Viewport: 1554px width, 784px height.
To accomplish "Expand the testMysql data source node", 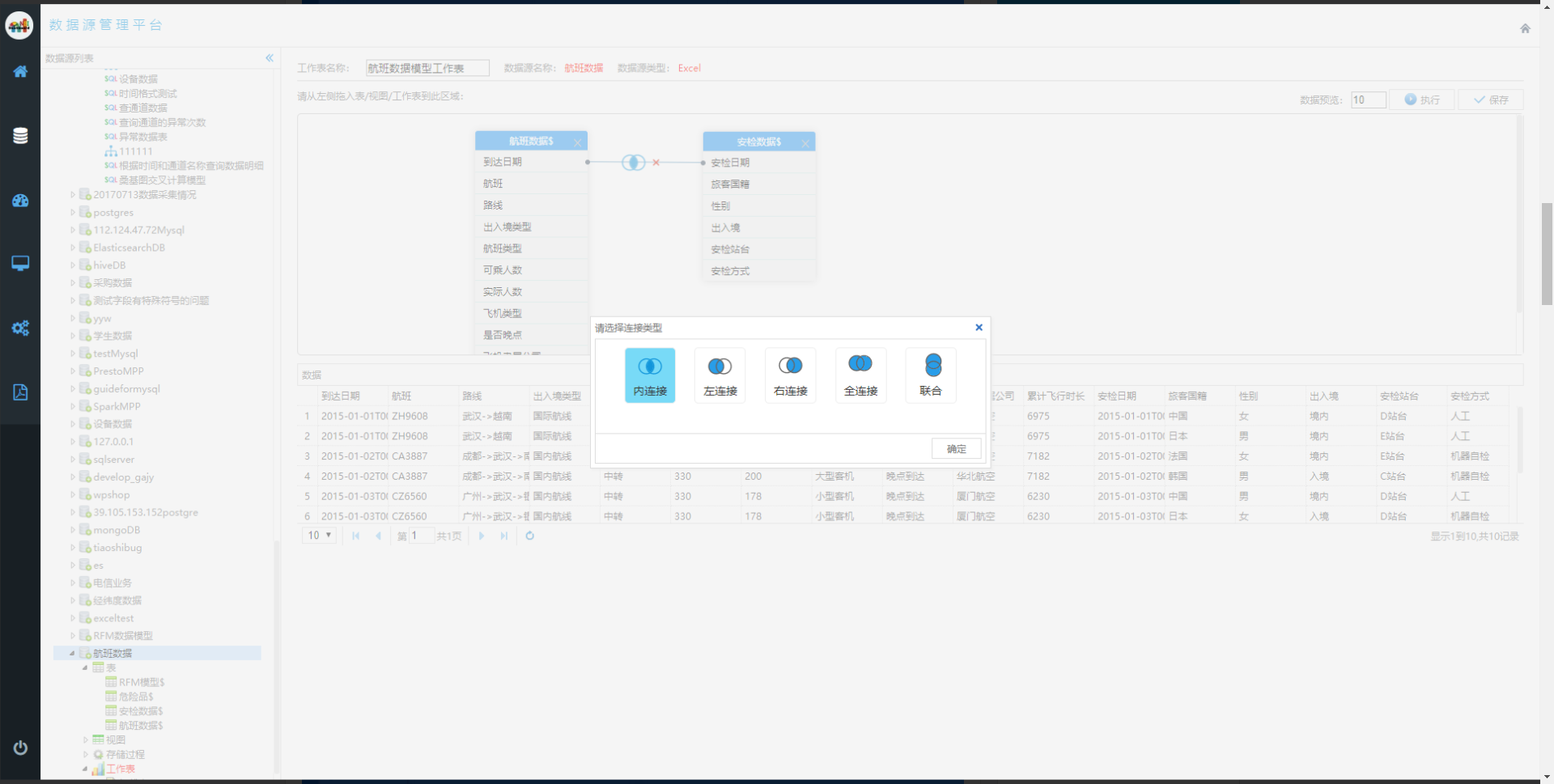I will (x=73, y=354).
